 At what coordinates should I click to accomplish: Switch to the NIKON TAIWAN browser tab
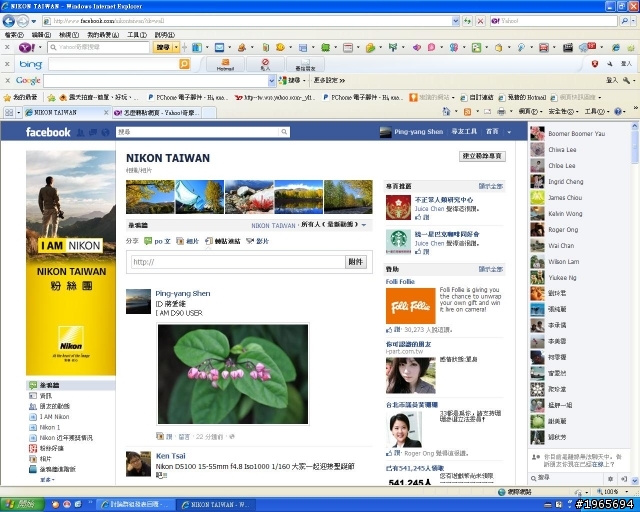[67, 112]
